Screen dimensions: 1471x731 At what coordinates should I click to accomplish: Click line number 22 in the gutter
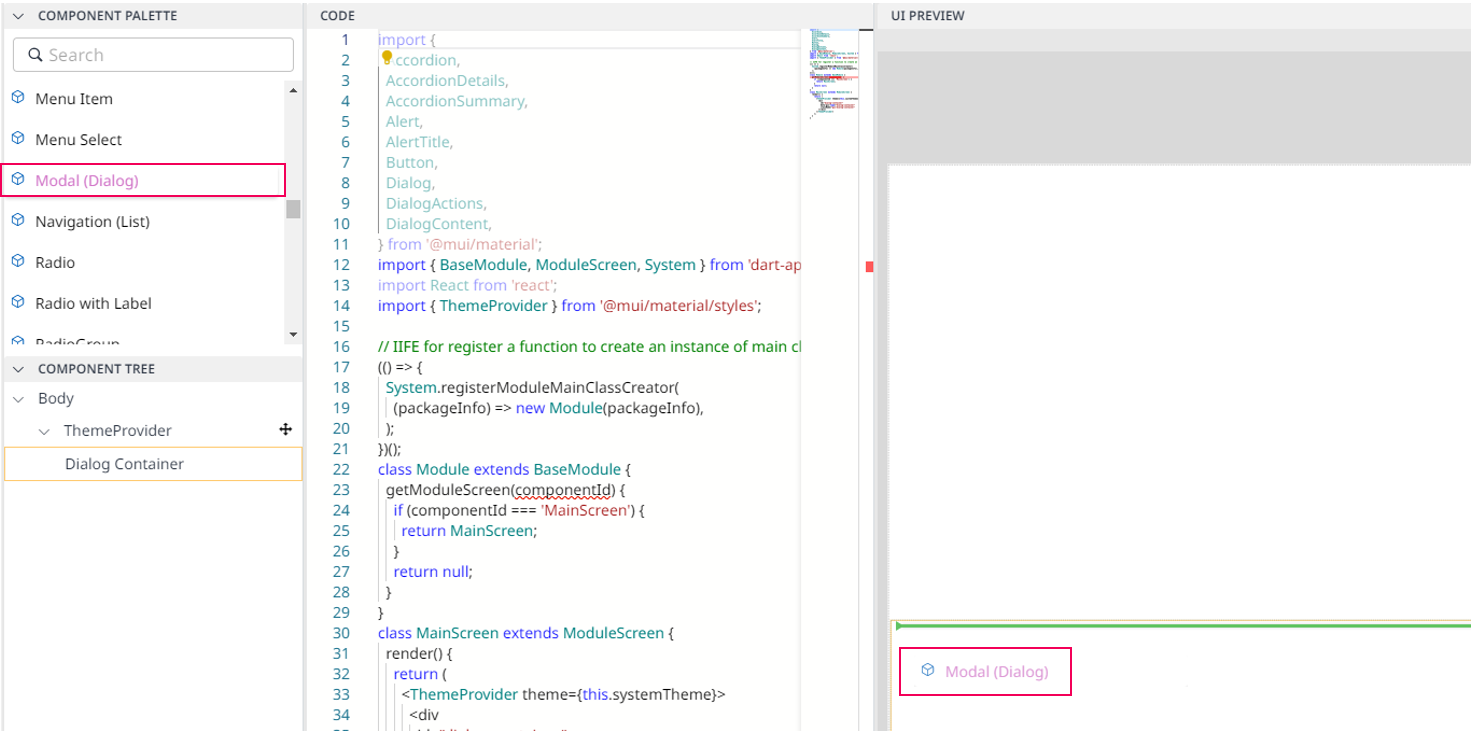click(341, 470)
